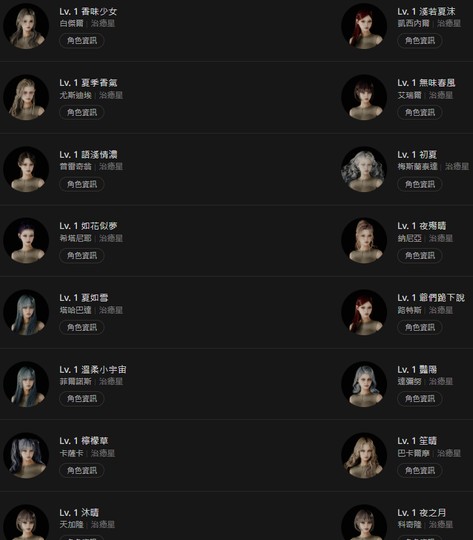Click 角色資訊 button under 如花似夢
Screen dimensions: 473x540
(82, 256)
